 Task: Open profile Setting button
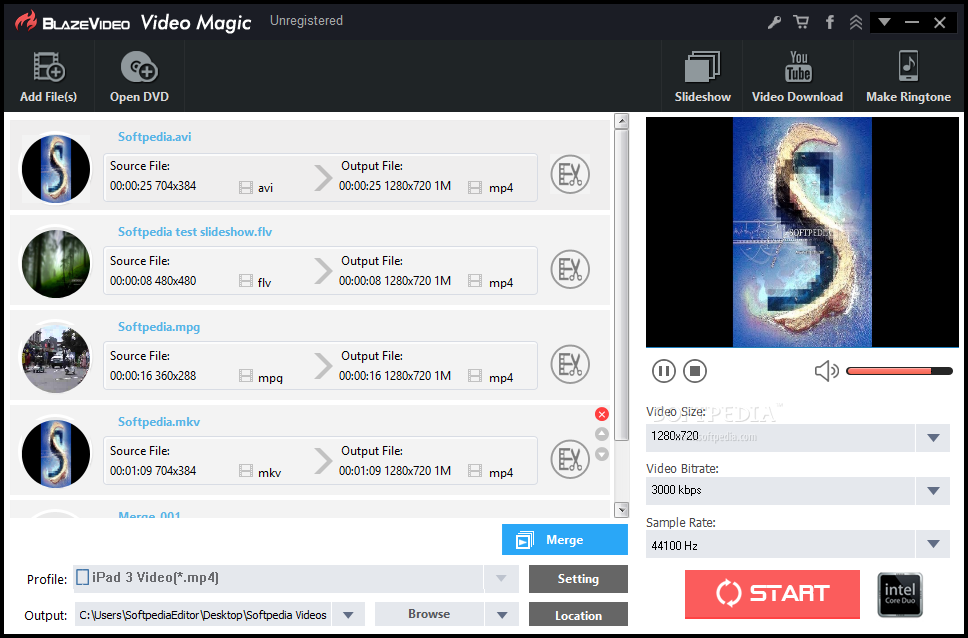578,579
